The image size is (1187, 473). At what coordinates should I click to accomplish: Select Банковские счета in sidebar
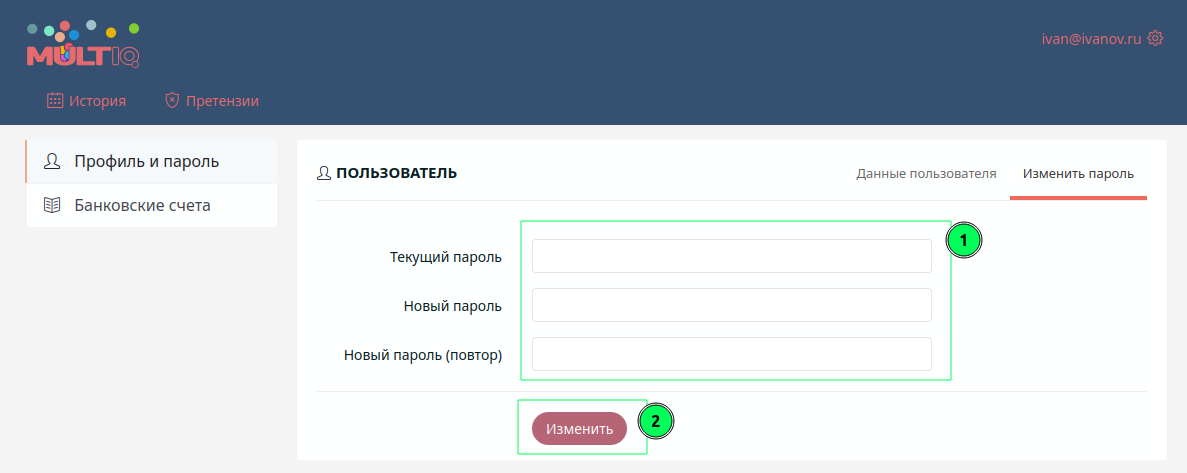(x=142, y=205)
